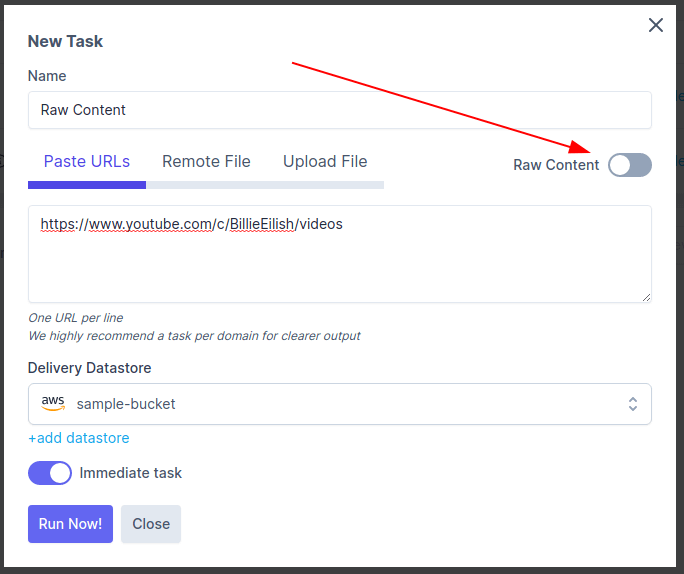
Task: Open the Delivery Datastore sample-bucket dropdown
Action: tap(340, 404)
